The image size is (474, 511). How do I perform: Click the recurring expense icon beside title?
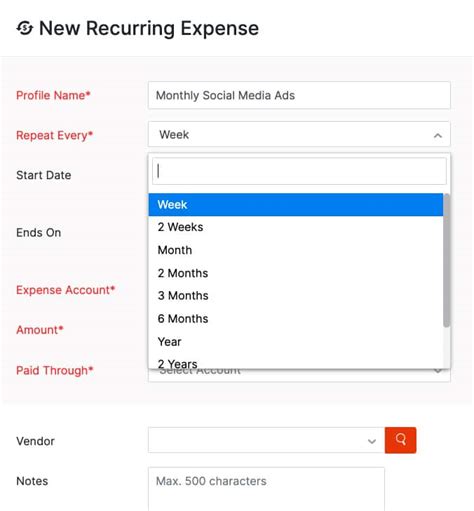(x=25, y=28)
